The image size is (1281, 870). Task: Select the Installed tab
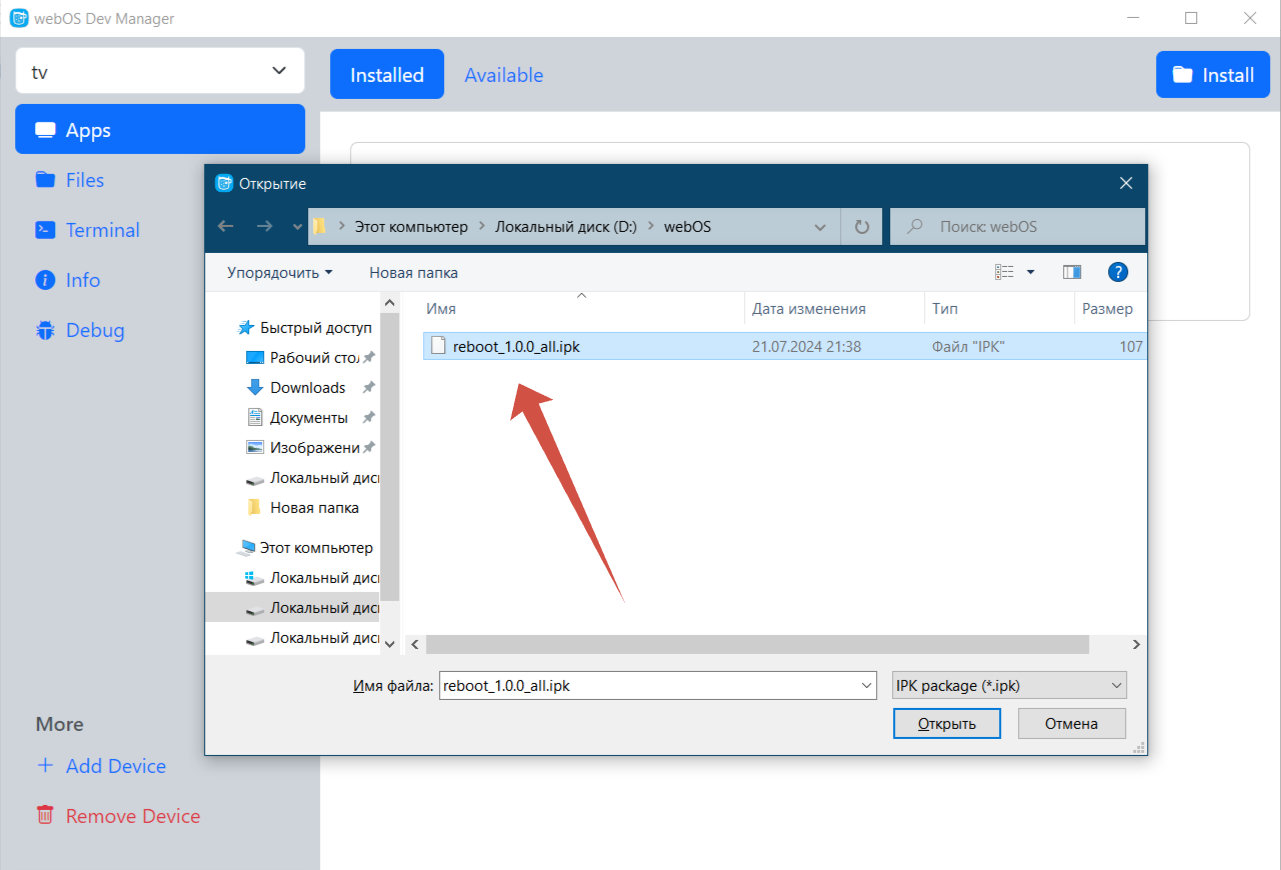pyautogui.click(x=387, y=75)
